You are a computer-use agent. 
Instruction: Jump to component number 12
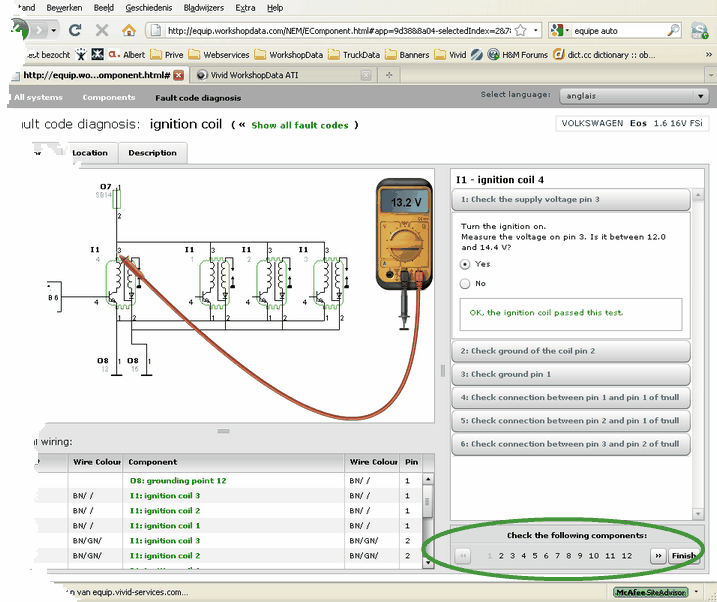click(x=626, y=556)
